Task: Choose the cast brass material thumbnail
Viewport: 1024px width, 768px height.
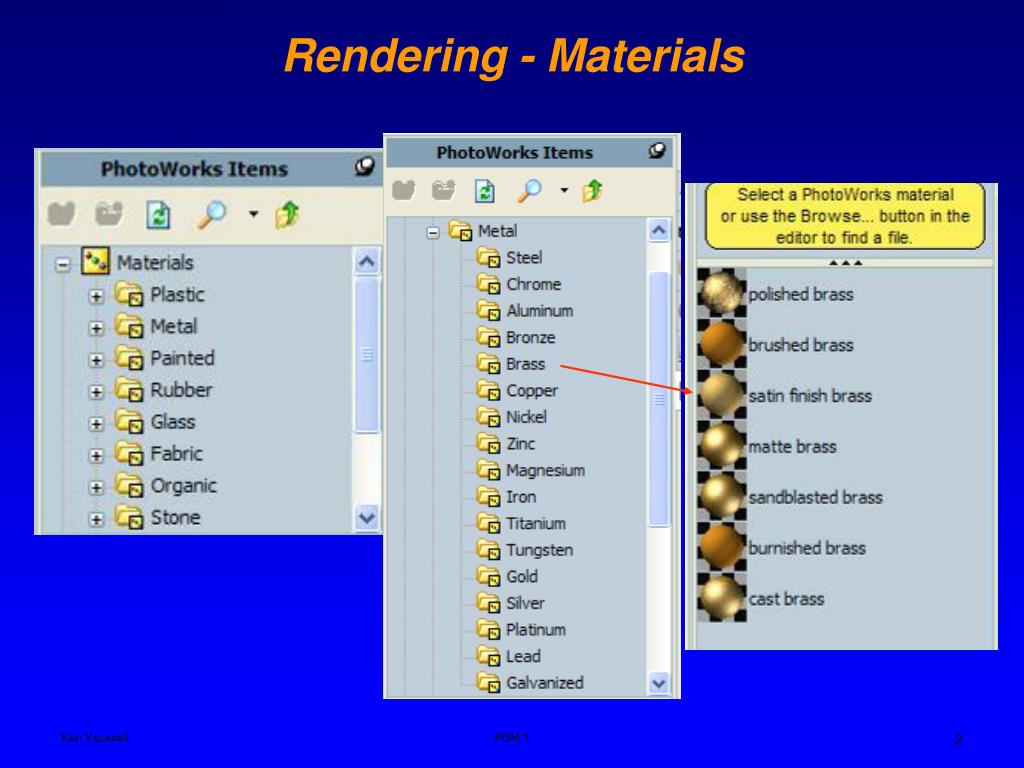Action: [x=722, y=598]
